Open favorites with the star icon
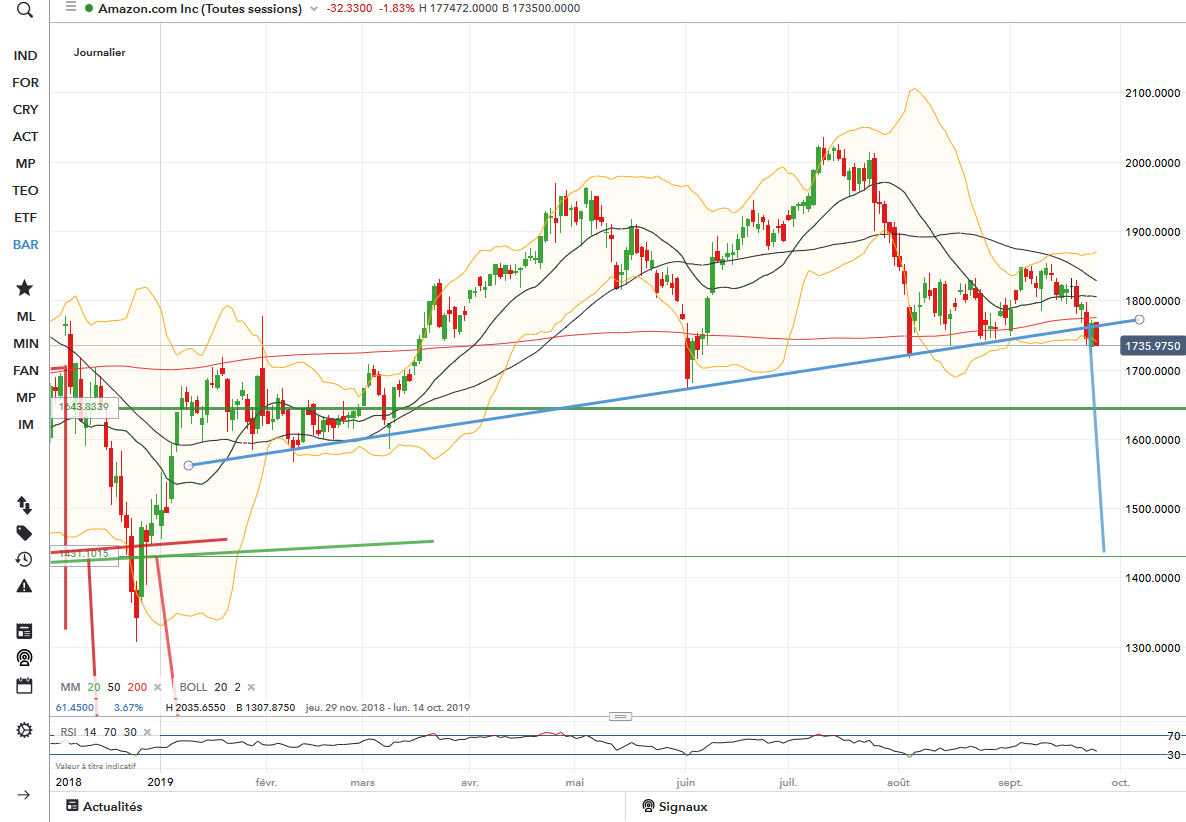 point(24,287)
